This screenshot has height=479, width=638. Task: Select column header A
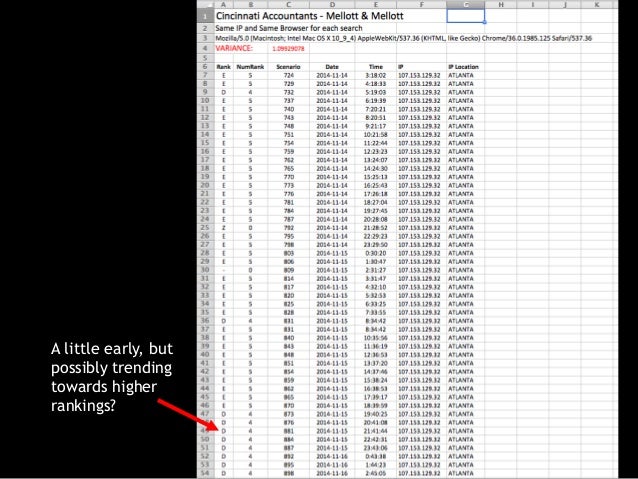click(x=223, y=4)
